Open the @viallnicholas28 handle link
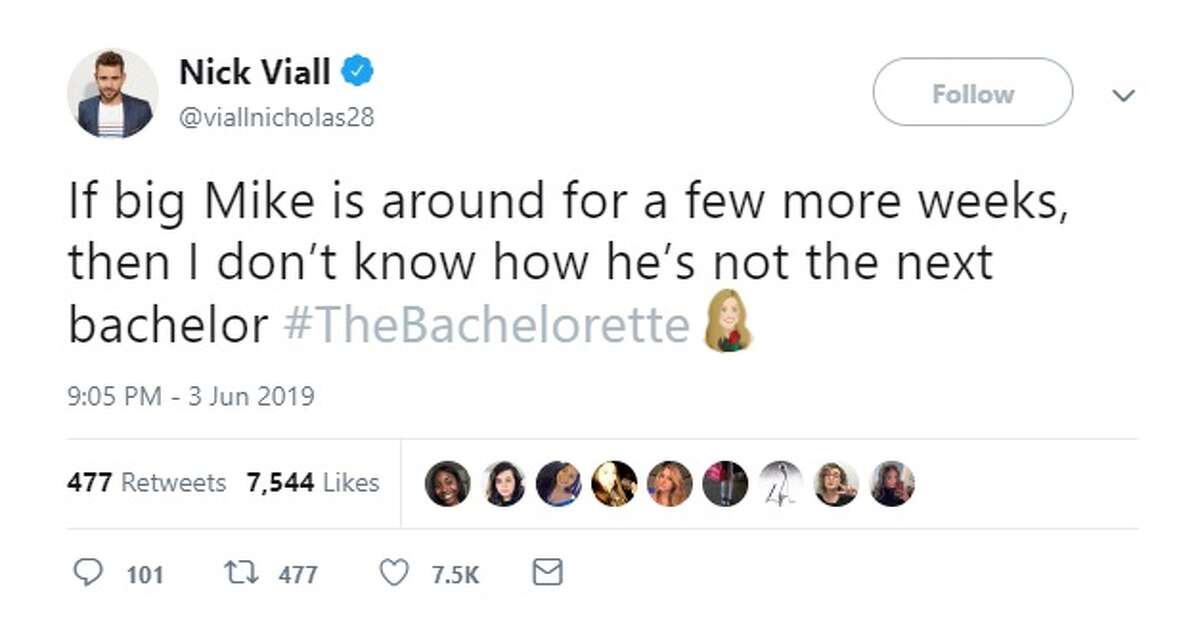 pyautogui.click(x=277, y=117)
